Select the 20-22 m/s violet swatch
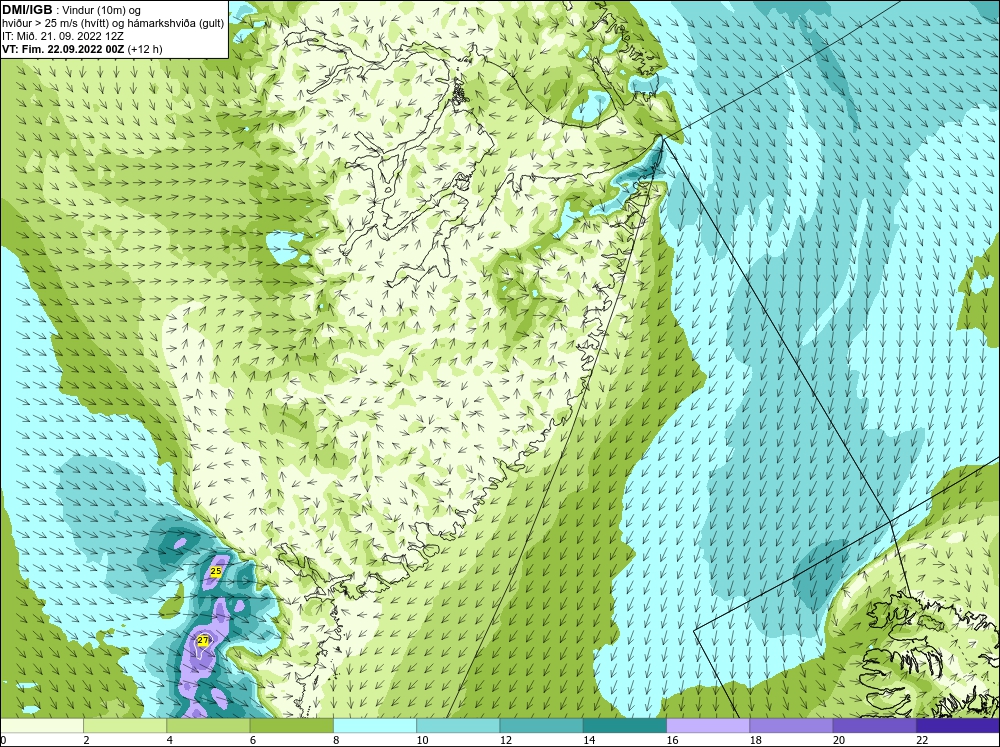Image resolution: width=1000 pixels, height=747 pixels. tap(874, 725)
